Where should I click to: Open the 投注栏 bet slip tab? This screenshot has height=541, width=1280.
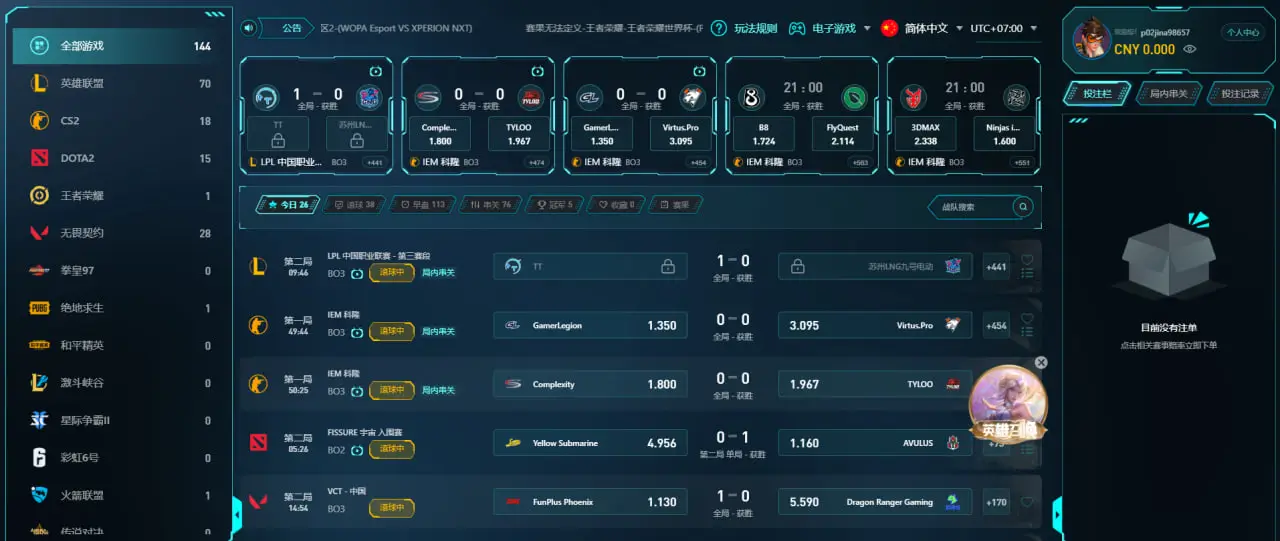1097,93
